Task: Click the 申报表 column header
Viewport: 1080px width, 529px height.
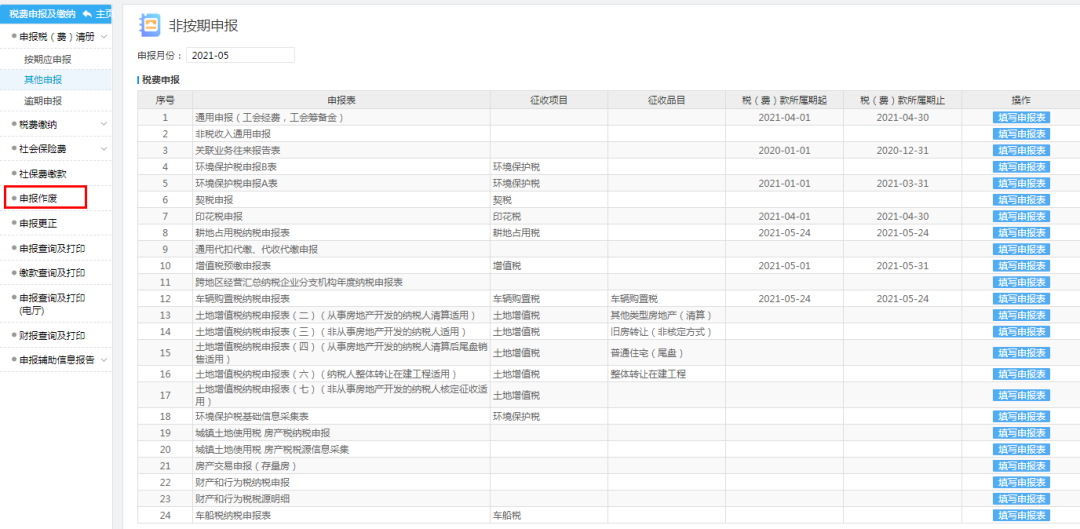Action: pos(342,100)
